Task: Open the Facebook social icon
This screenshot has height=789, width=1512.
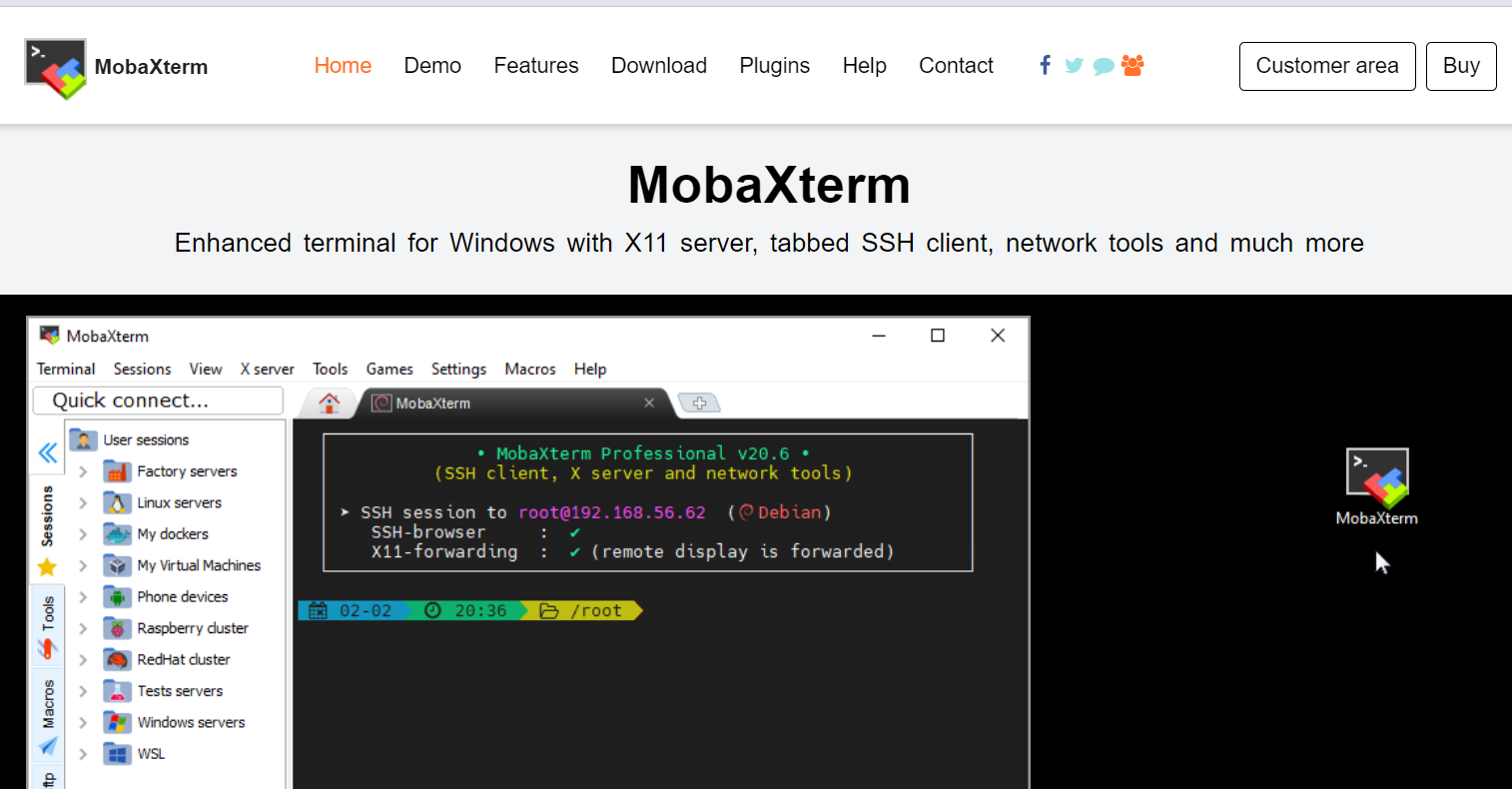Action: pyautogui.click(x=1045, y=65)
